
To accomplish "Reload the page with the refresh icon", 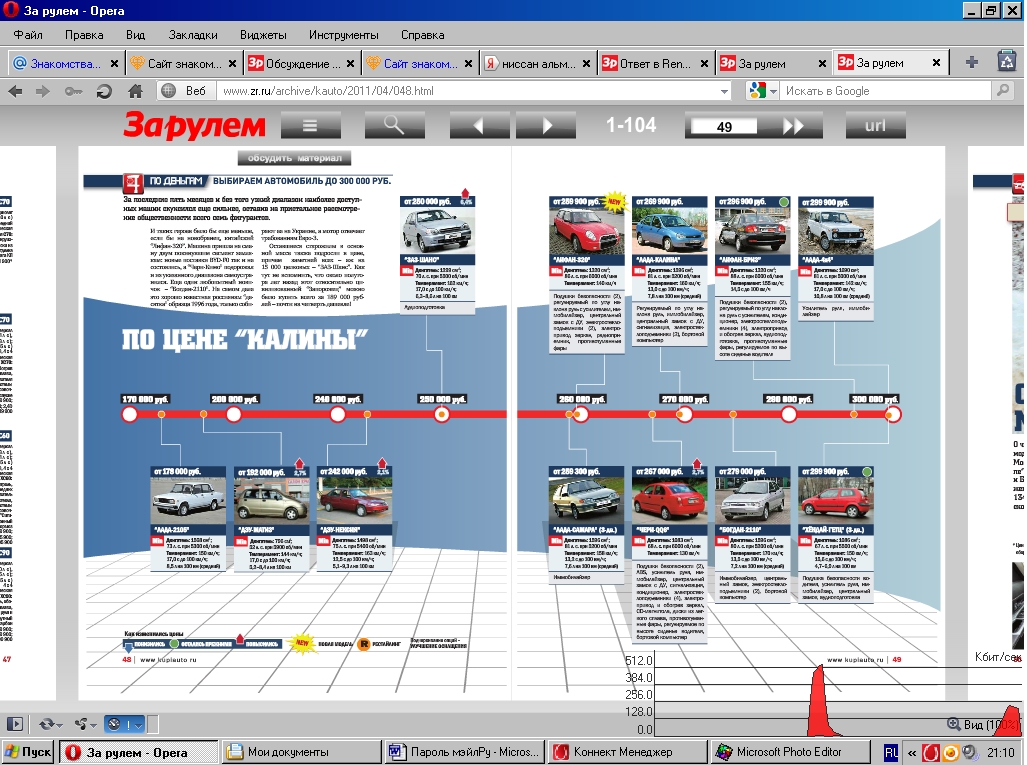I will pos(103,91).
